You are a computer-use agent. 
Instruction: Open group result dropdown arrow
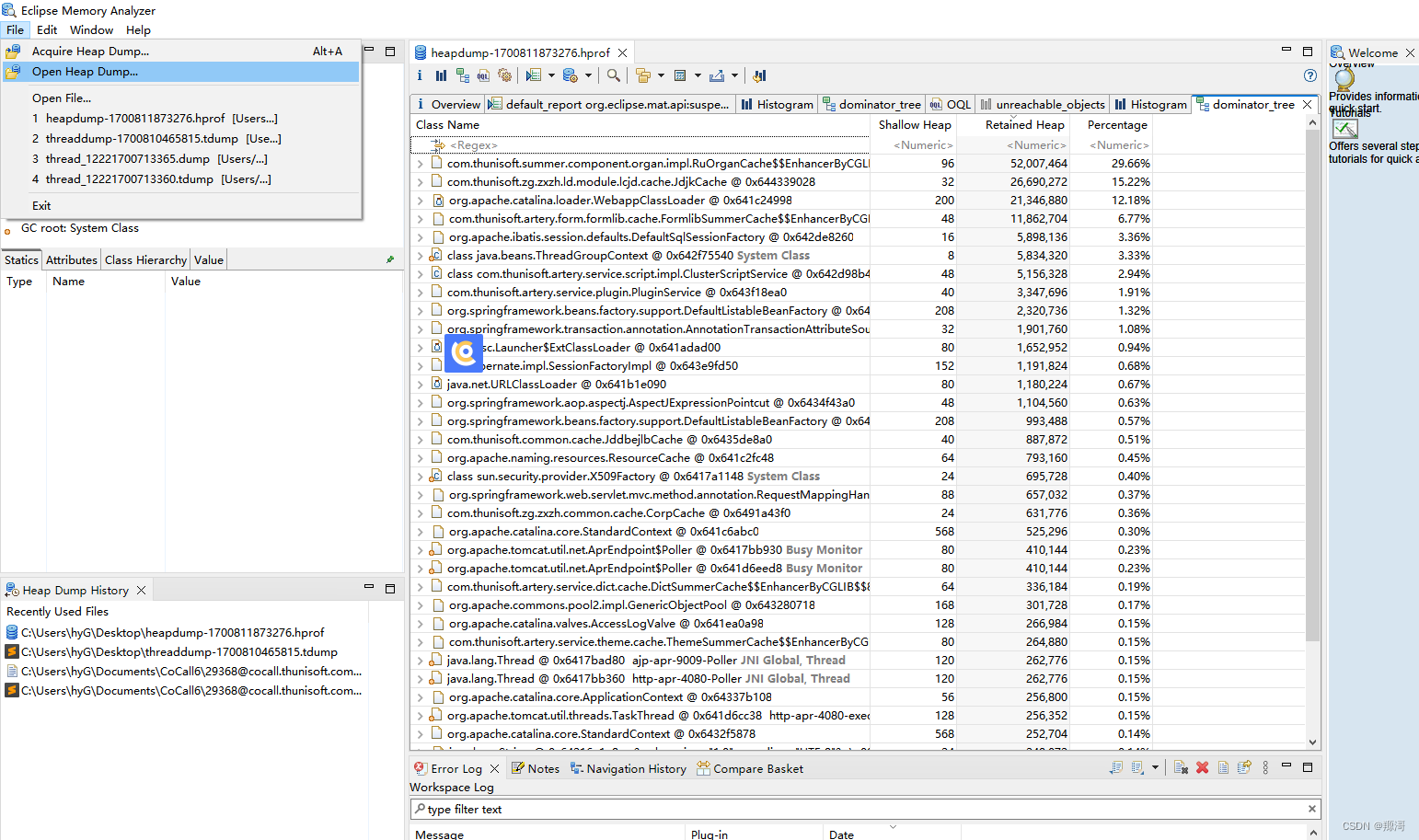(x=661, y=75)
